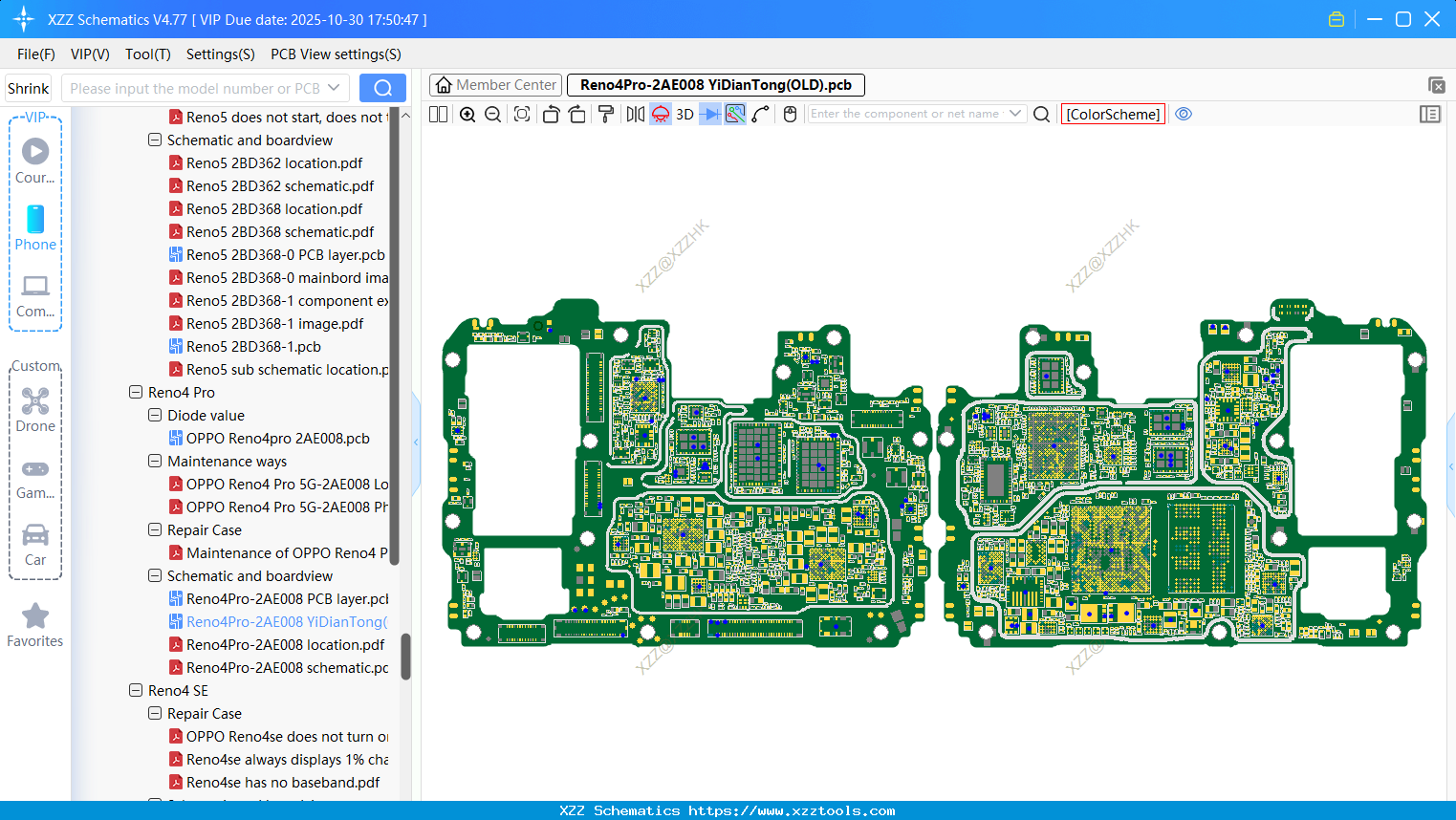The width and height of the screenshot is (1456, 820).
Task: Click the Member Center button
Action: [x=496, y=85]
